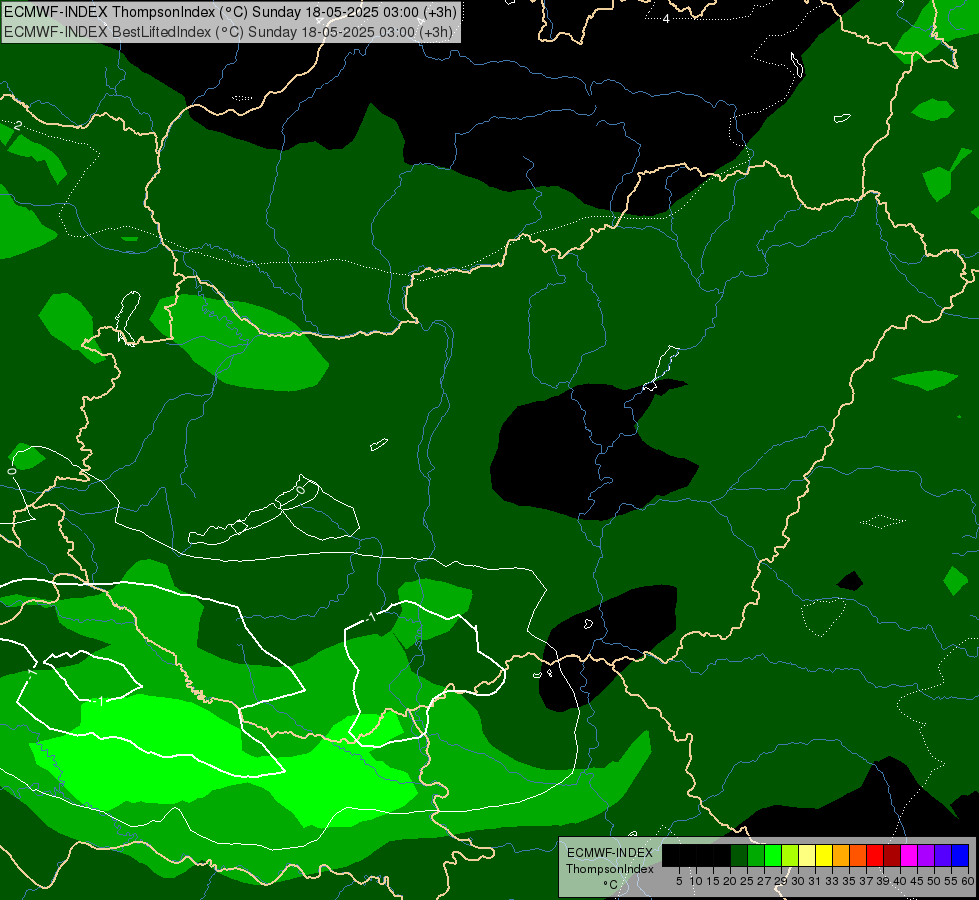The height and width of the screenshot is (900, 979).
Task: Select the dark red 39–40 legend swatch
Action: point(891,856)
